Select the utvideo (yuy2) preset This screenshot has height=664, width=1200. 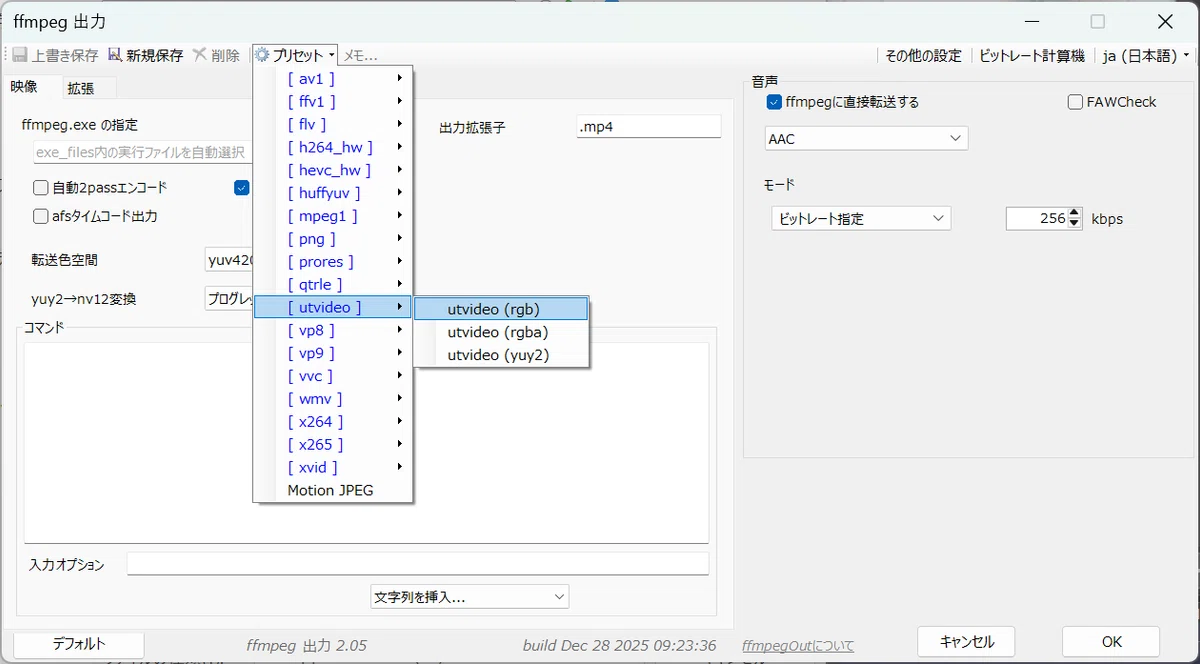(x=501, y=355)
